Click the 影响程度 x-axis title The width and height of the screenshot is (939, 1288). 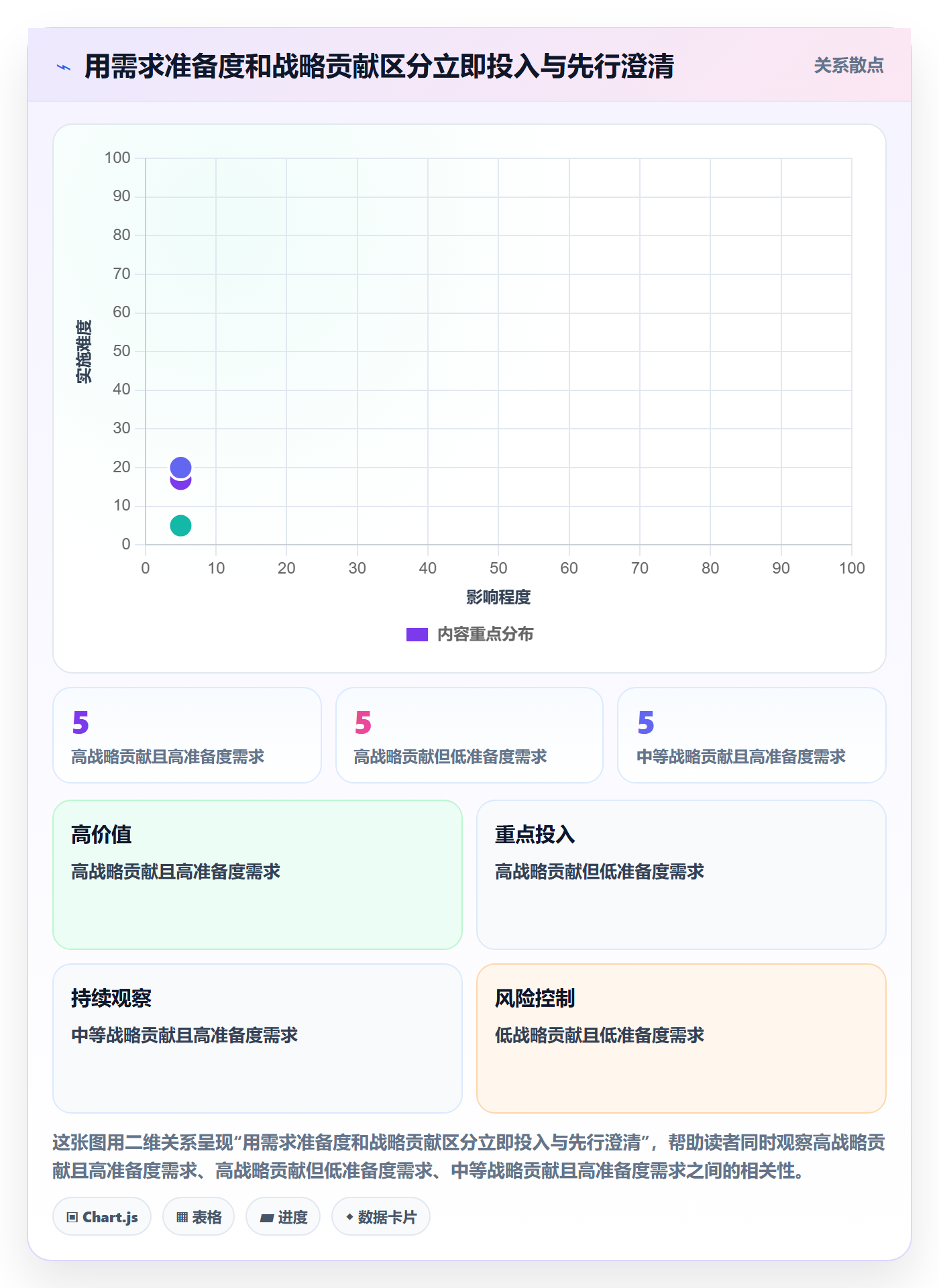pos(498,597)
